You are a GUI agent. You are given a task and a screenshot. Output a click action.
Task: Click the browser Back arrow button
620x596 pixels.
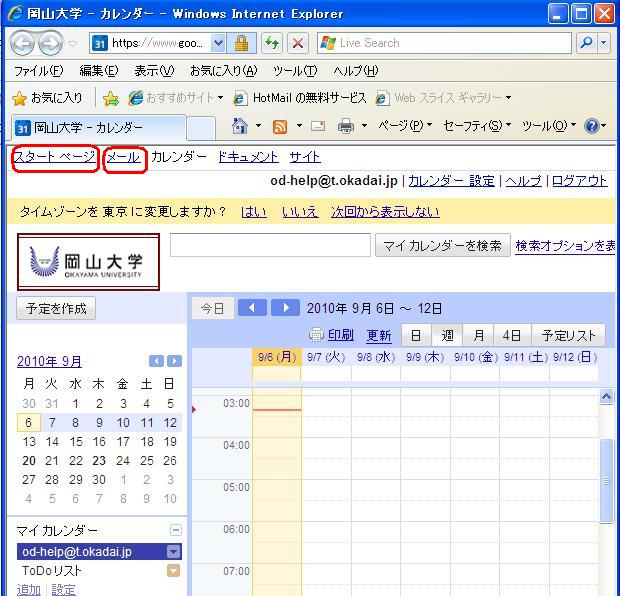click(21, 43)
